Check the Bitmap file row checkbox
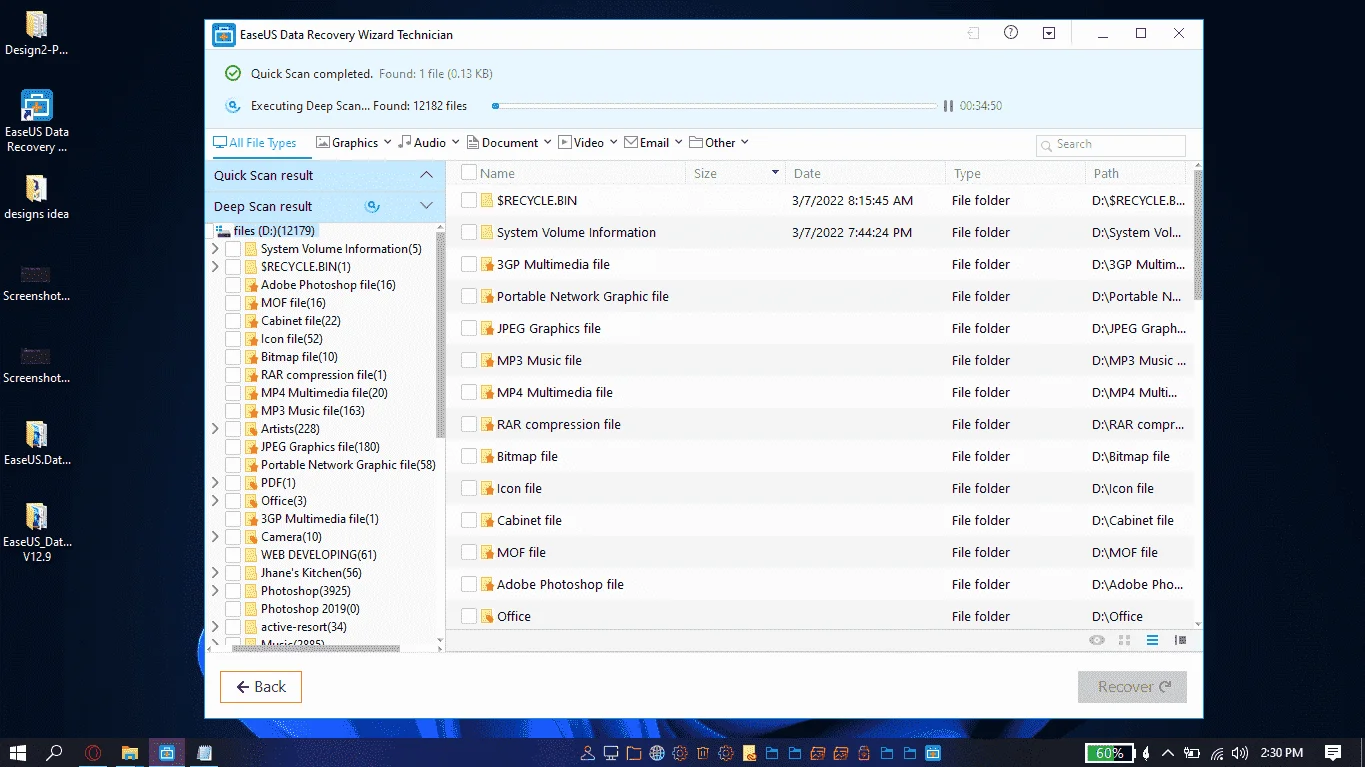This screenshot has width=1365, height=767. 468,456
